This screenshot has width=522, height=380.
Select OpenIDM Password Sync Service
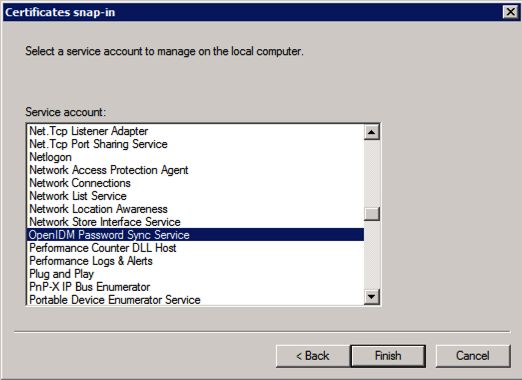coord(195,235)
